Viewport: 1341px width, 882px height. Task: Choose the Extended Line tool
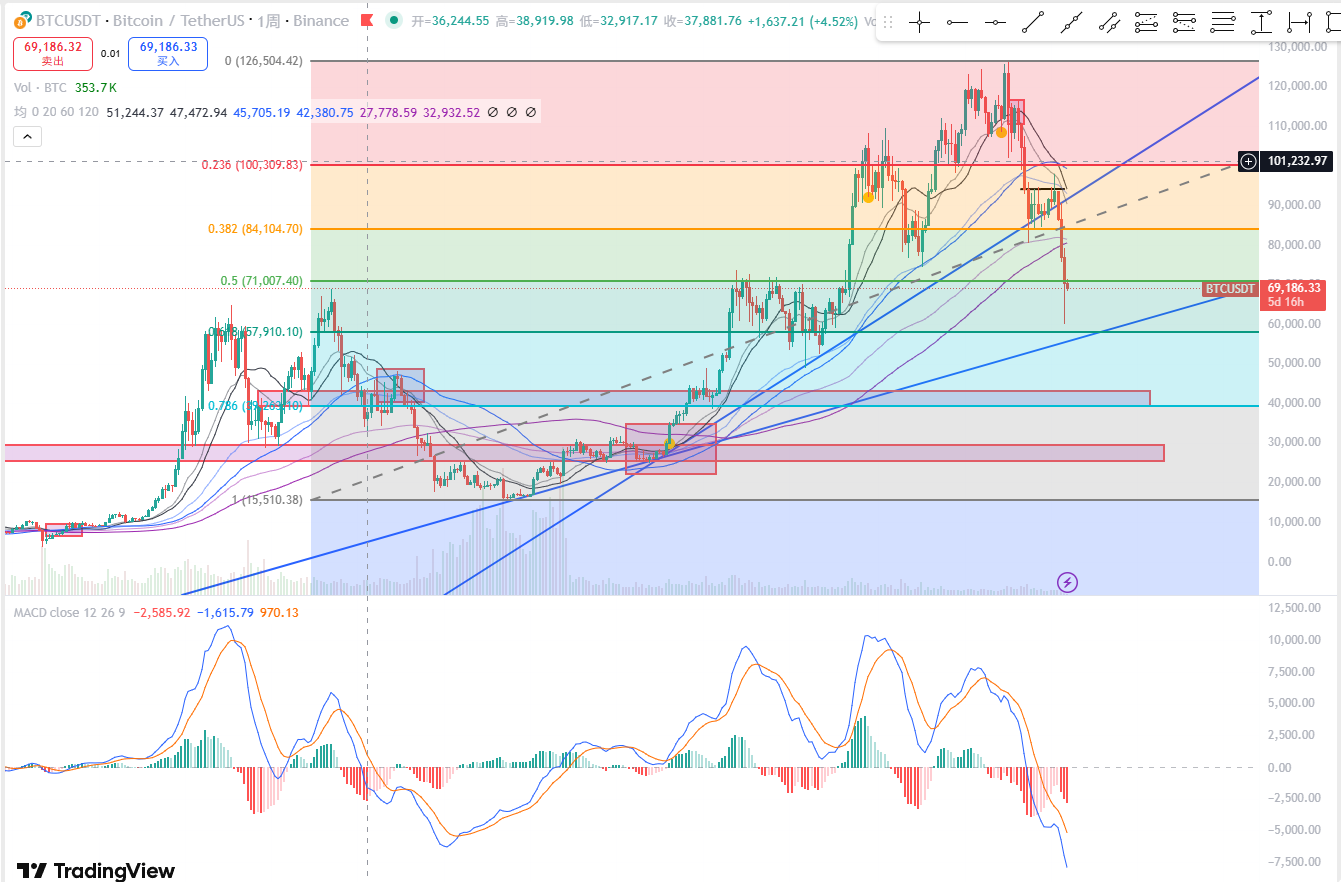pos(1071,23)
